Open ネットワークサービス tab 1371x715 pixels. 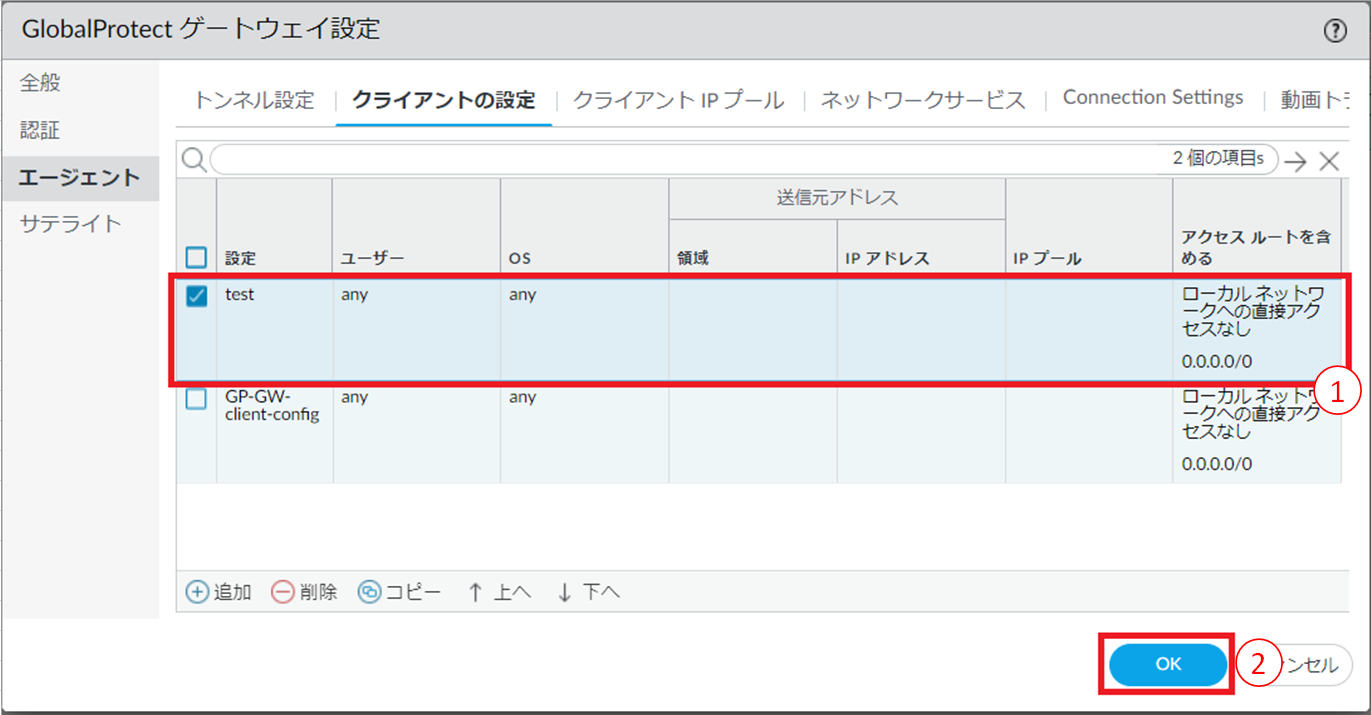click(x=923, y=100)
